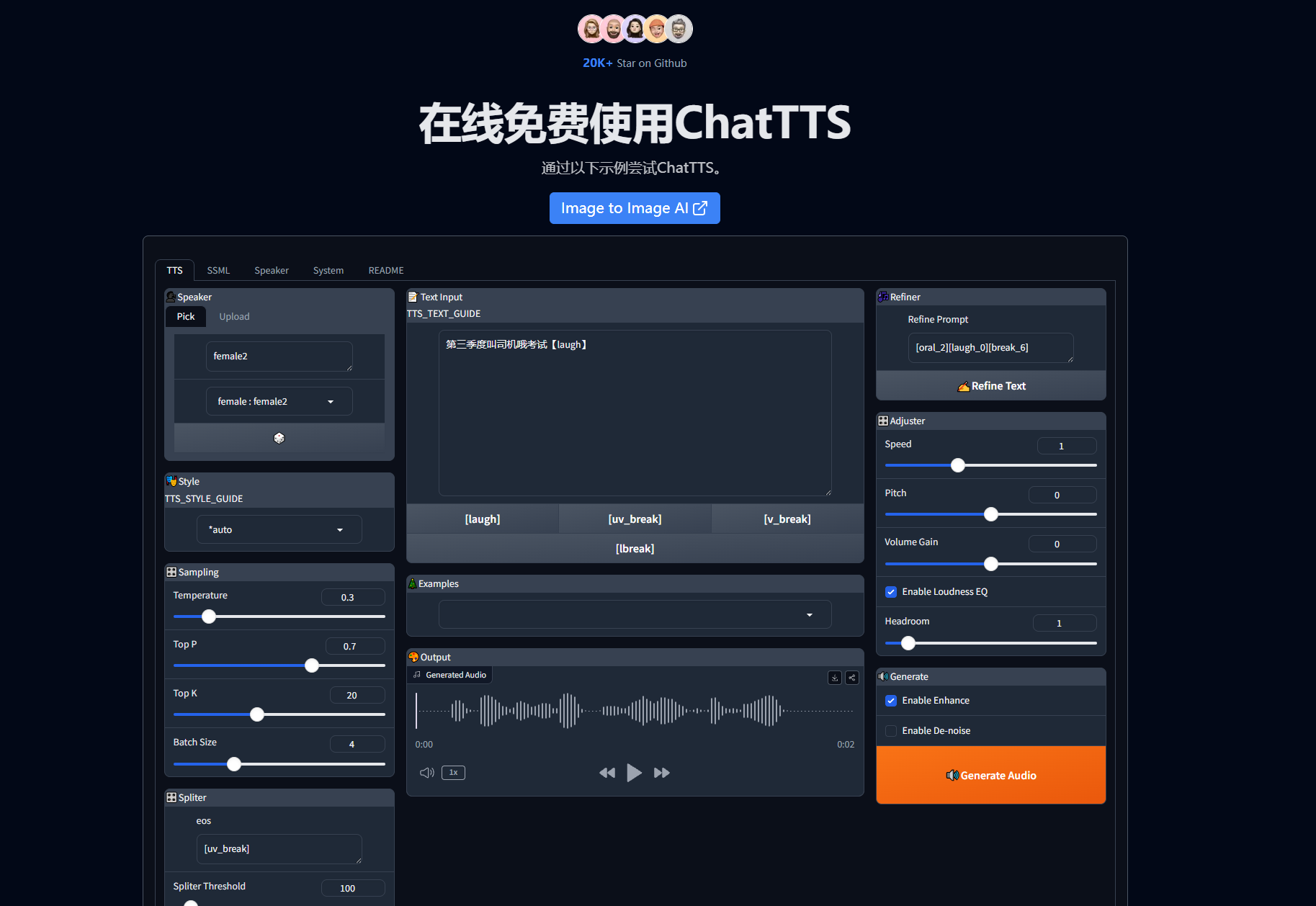Click the Headroom value box
This screenshot has width=1316, height=906.
point(1065,623)
